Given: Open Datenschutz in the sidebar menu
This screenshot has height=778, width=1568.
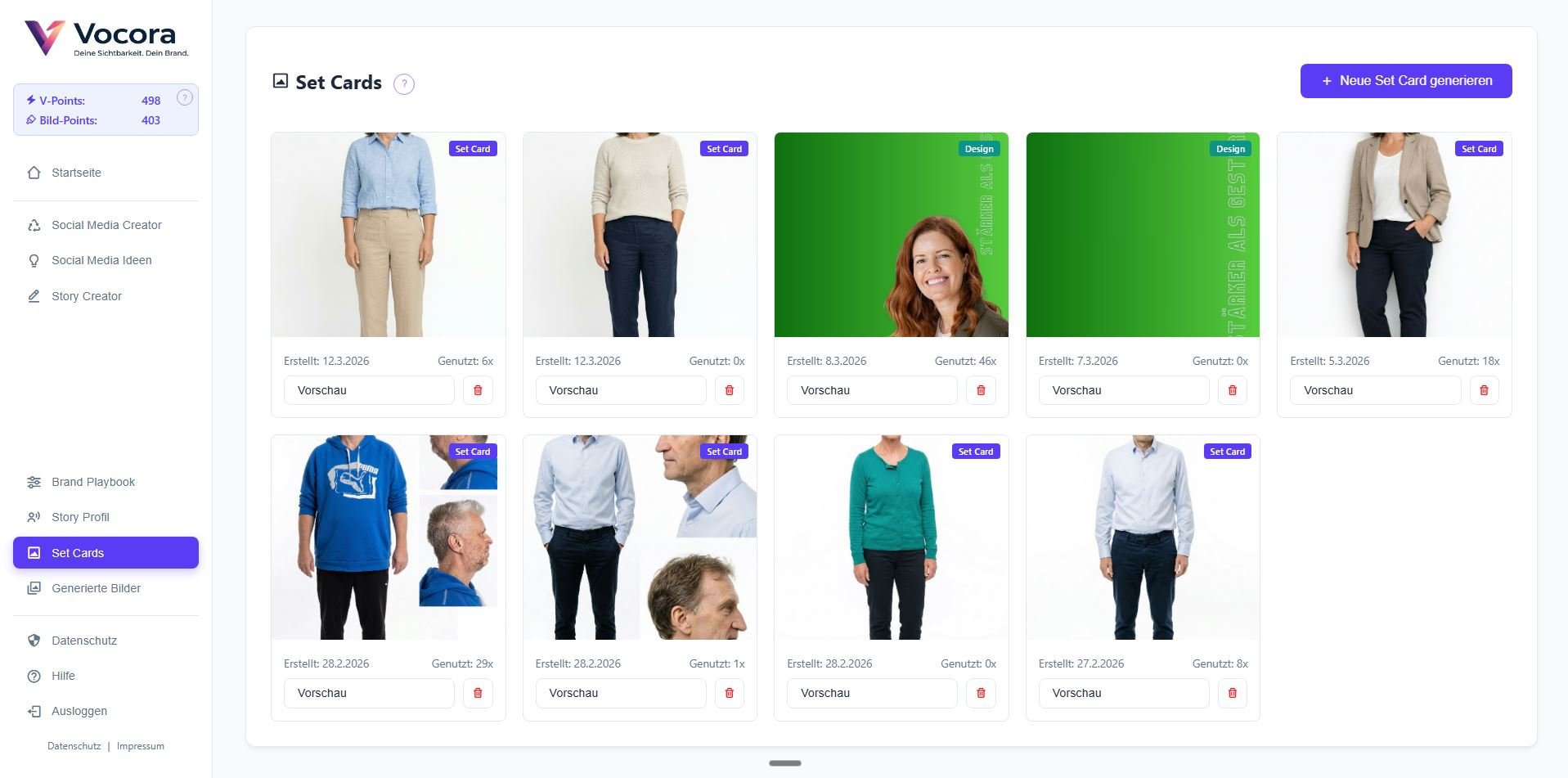Looking at the screenshot, I should click(106, 641).
